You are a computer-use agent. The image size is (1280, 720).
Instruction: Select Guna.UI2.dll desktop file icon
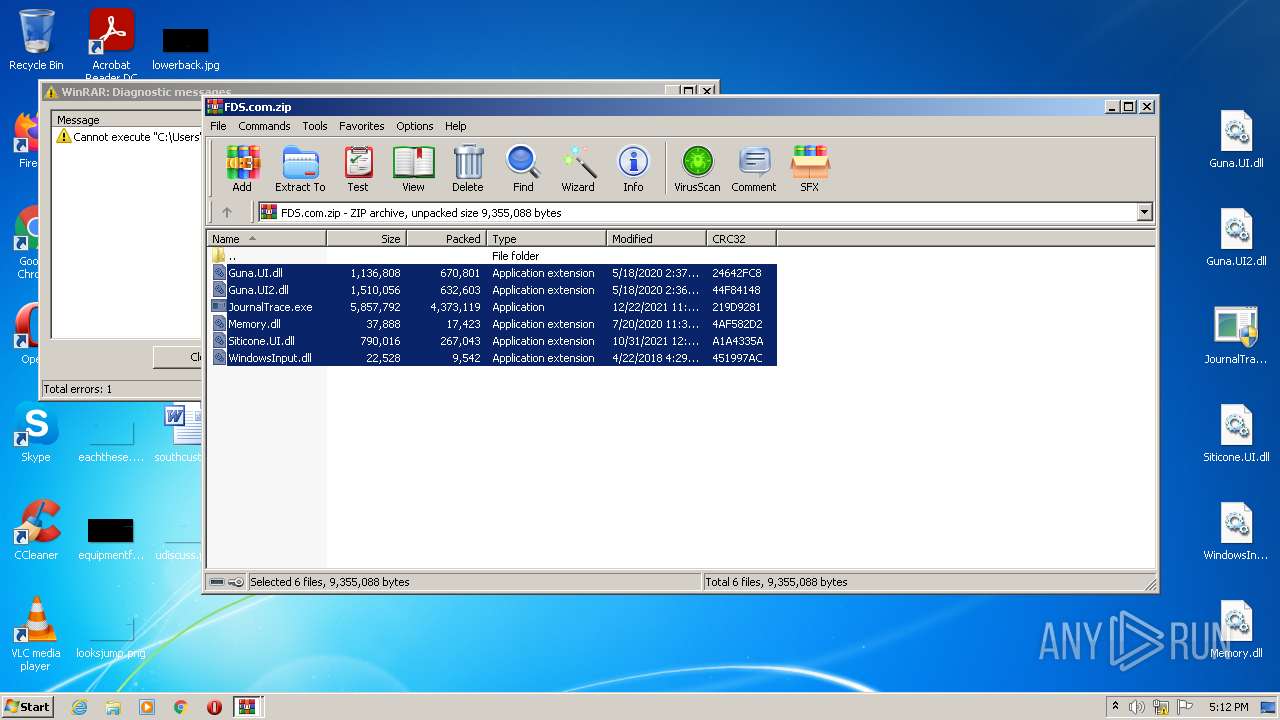(x=1236, y=238)
